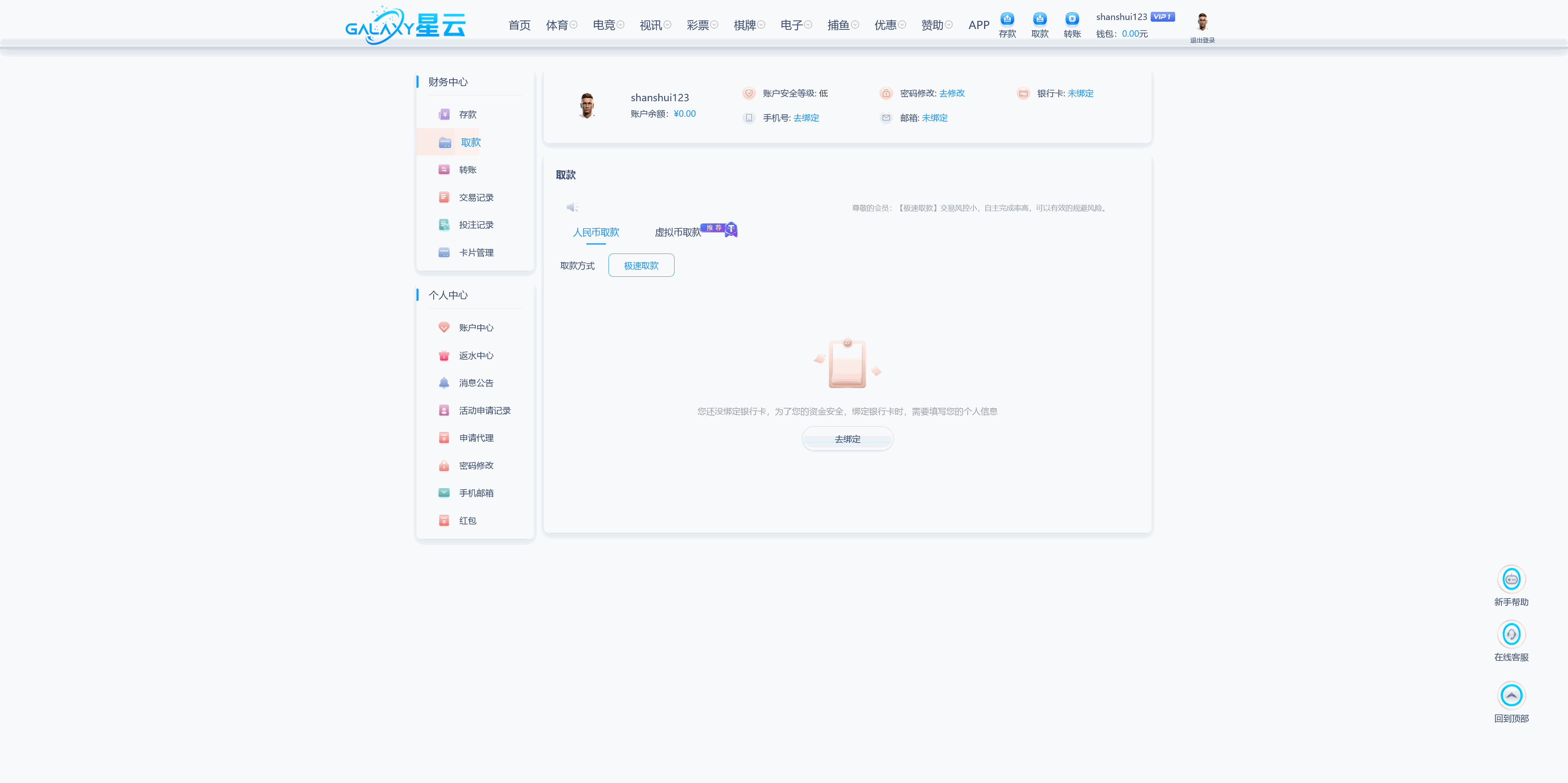The image size is (1568, 783).
Task: Open the 新手帮助 floating help icon
Action: point(1511,579)
